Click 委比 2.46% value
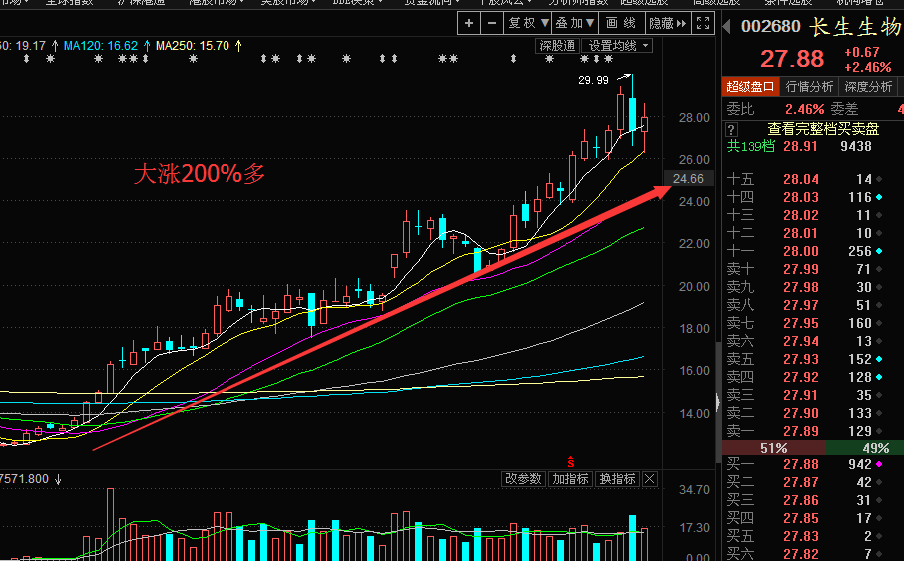904x561 pixels. pyautogui.click(x=804, y=109)
